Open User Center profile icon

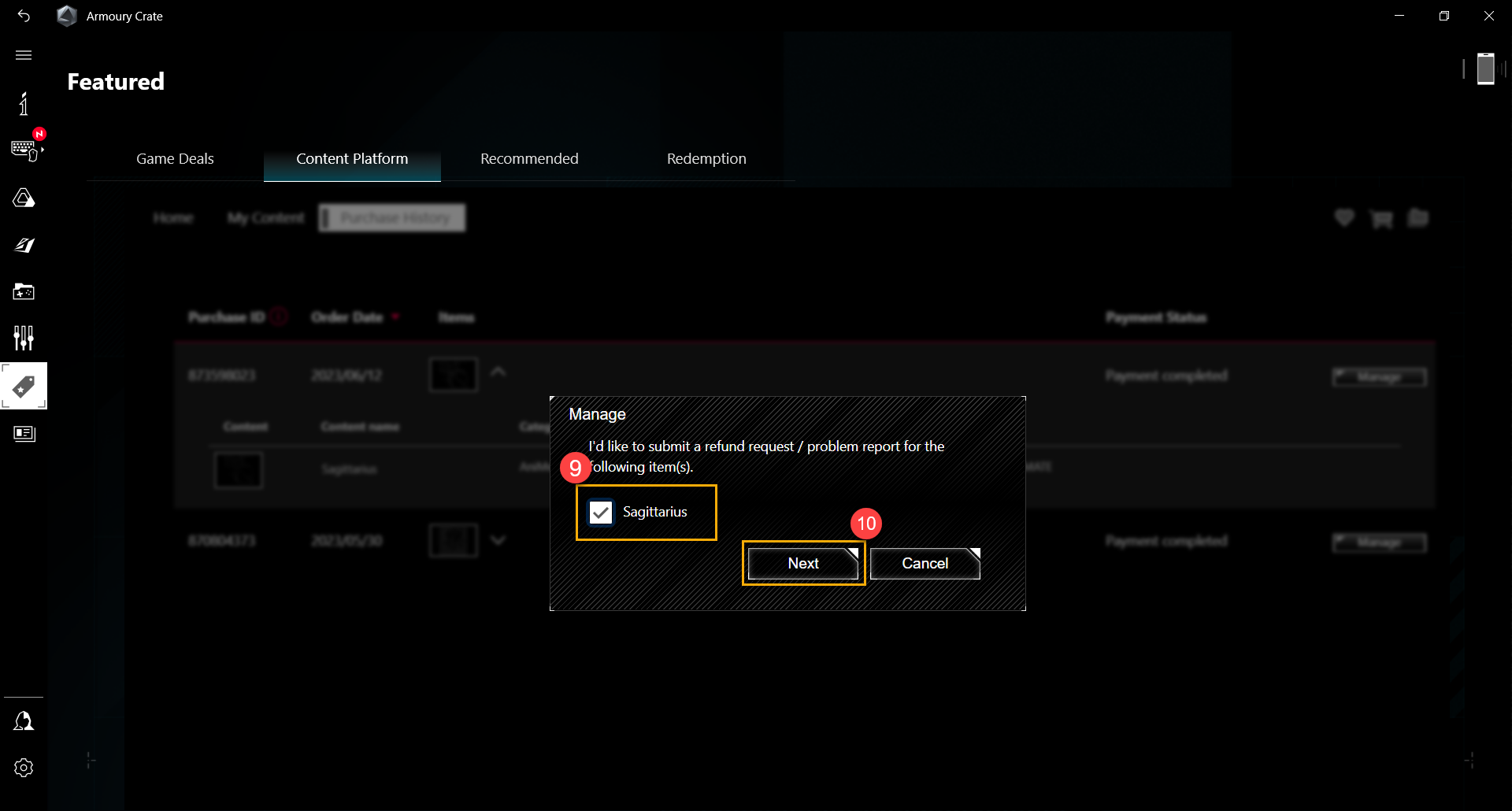(x=24, y=720)
